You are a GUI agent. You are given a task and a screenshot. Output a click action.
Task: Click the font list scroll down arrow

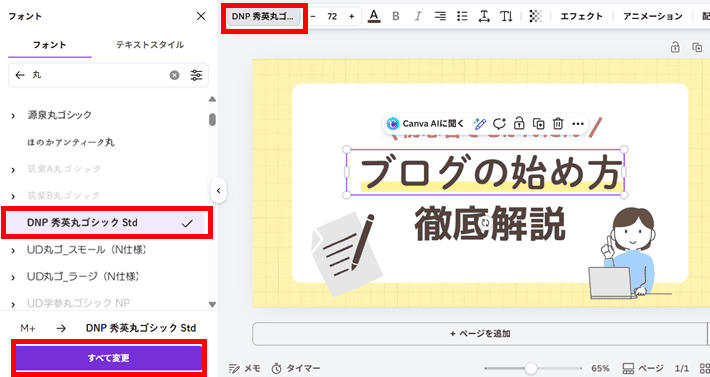click(212, 305)
